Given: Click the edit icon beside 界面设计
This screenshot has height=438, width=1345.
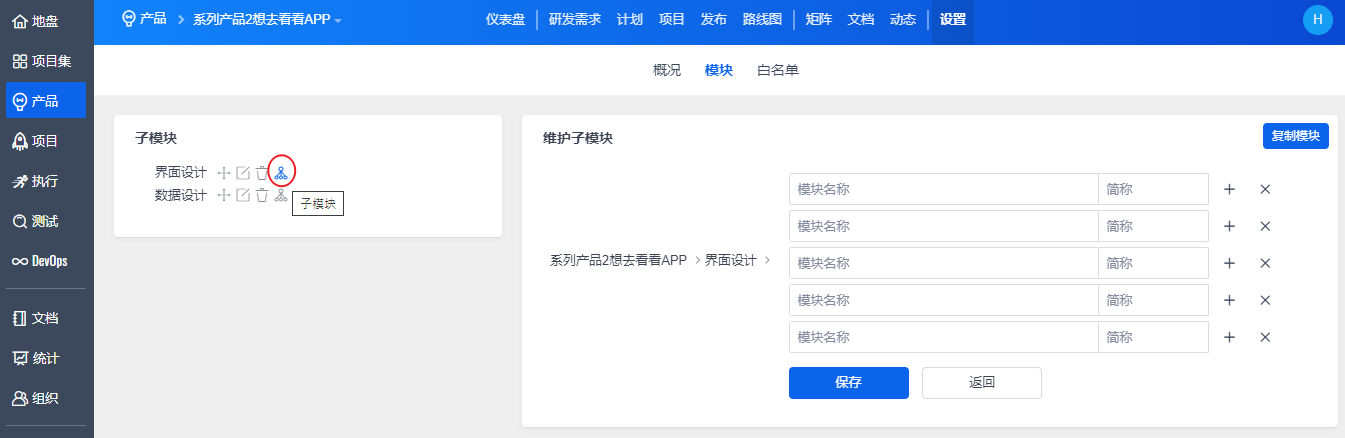Looking at the screenshot, I should [x=243, y=173].
